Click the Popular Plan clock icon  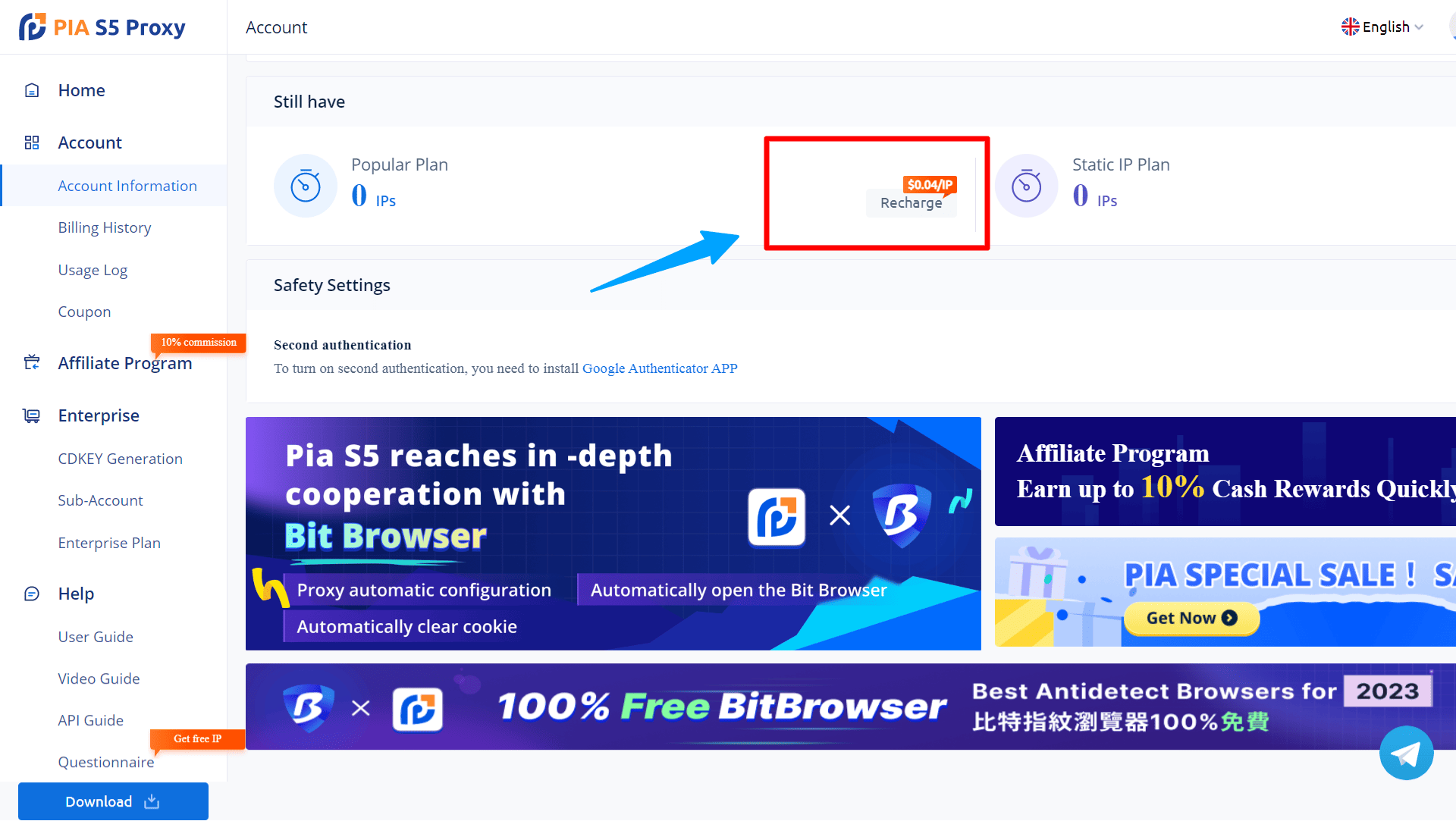[x=305, y=184]
